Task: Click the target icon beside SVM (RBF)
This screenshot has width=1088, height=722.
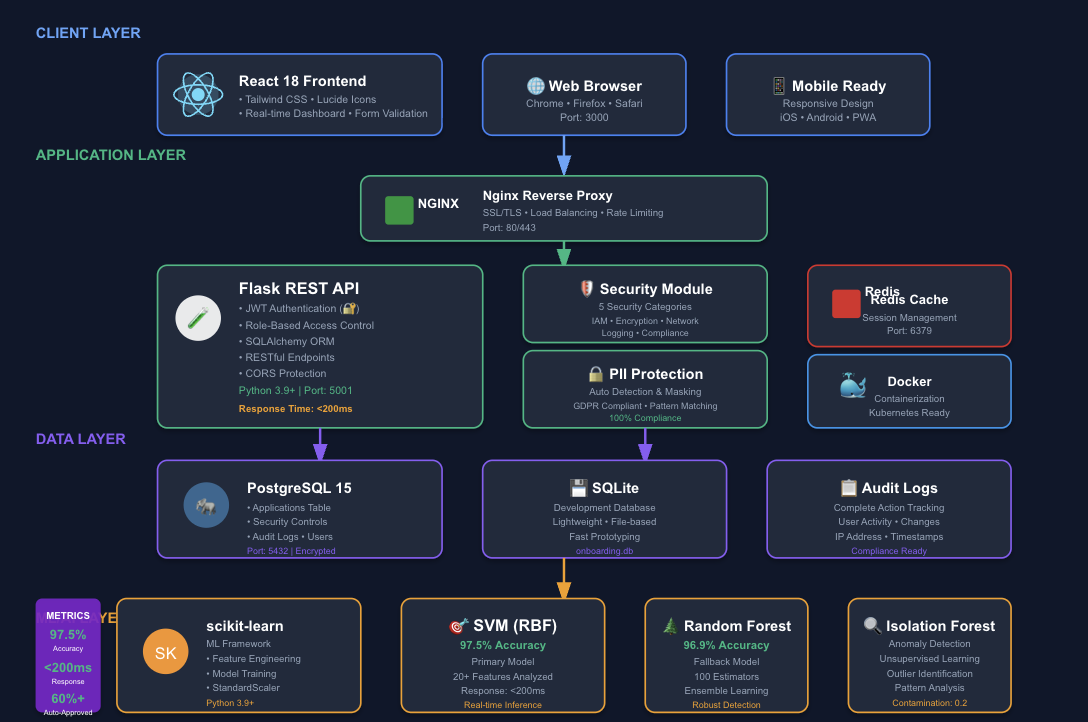Action: (459, 626)
